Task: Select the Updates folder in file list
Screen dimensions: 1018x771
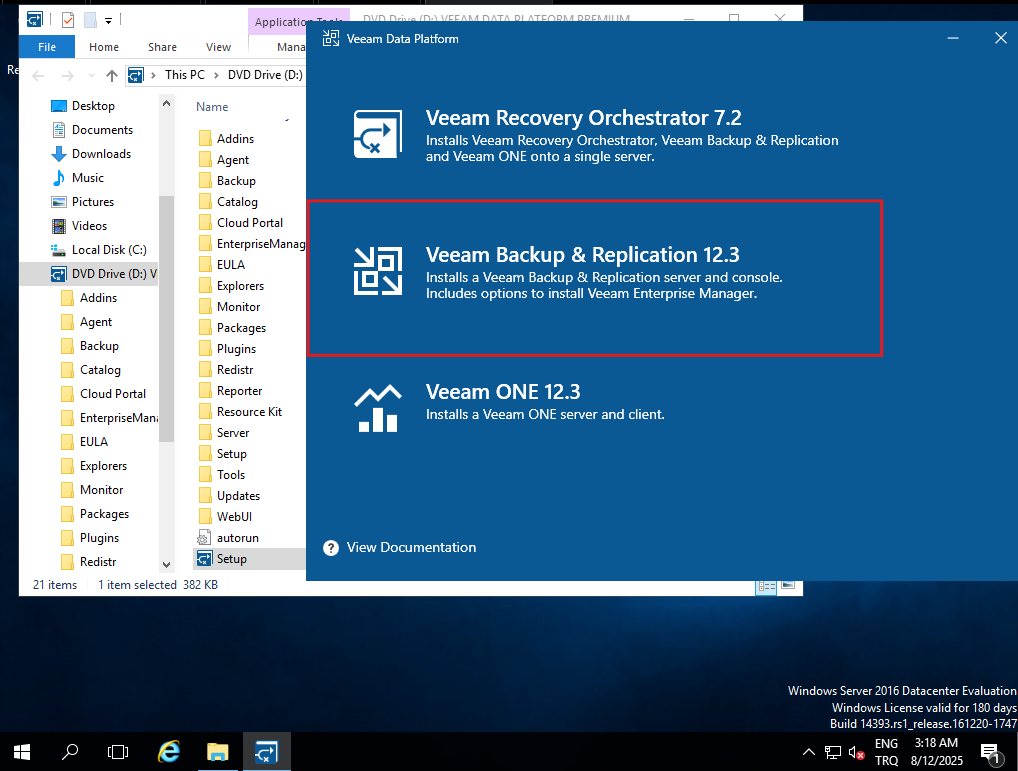Action: (238, 496)
